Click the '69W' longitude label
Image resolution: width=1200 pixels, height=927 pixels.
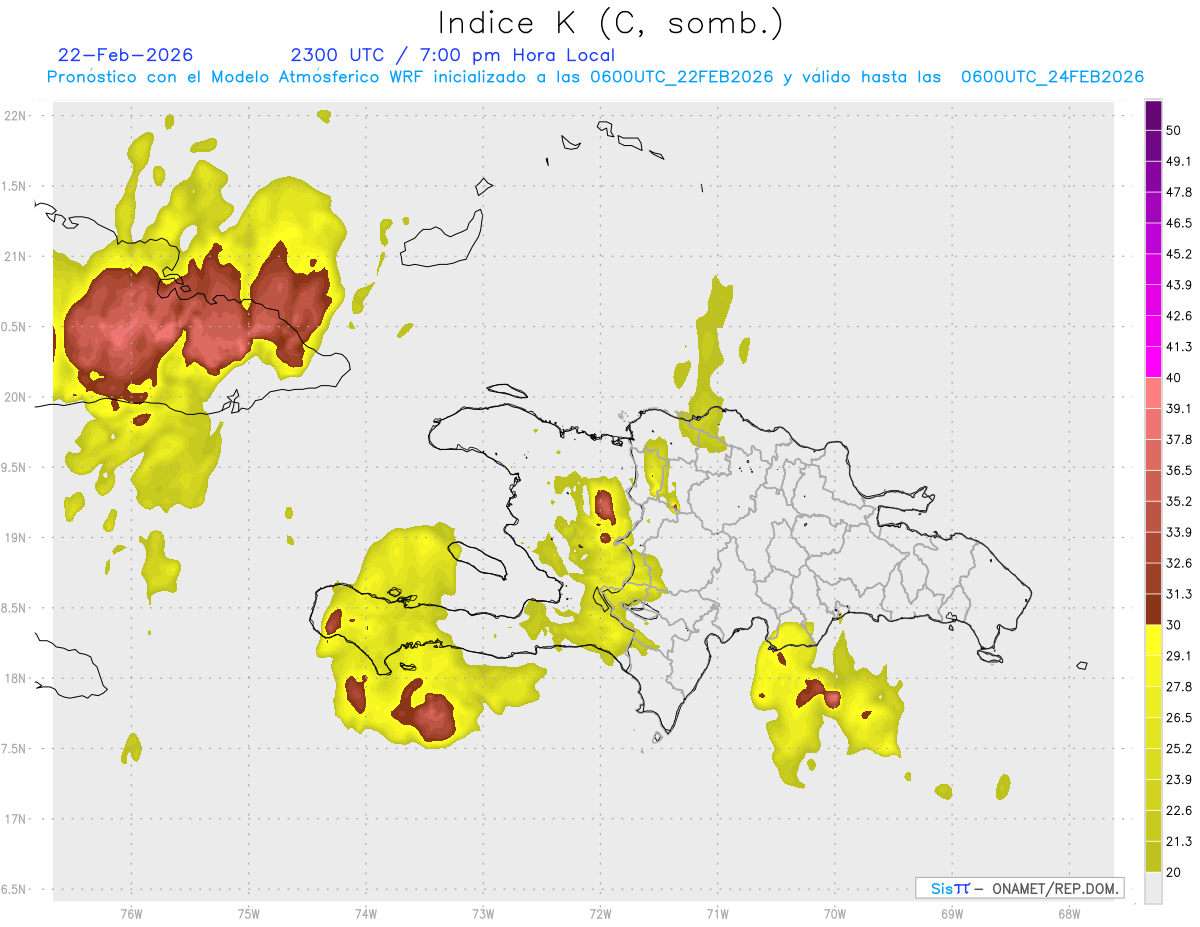(951, 913)
